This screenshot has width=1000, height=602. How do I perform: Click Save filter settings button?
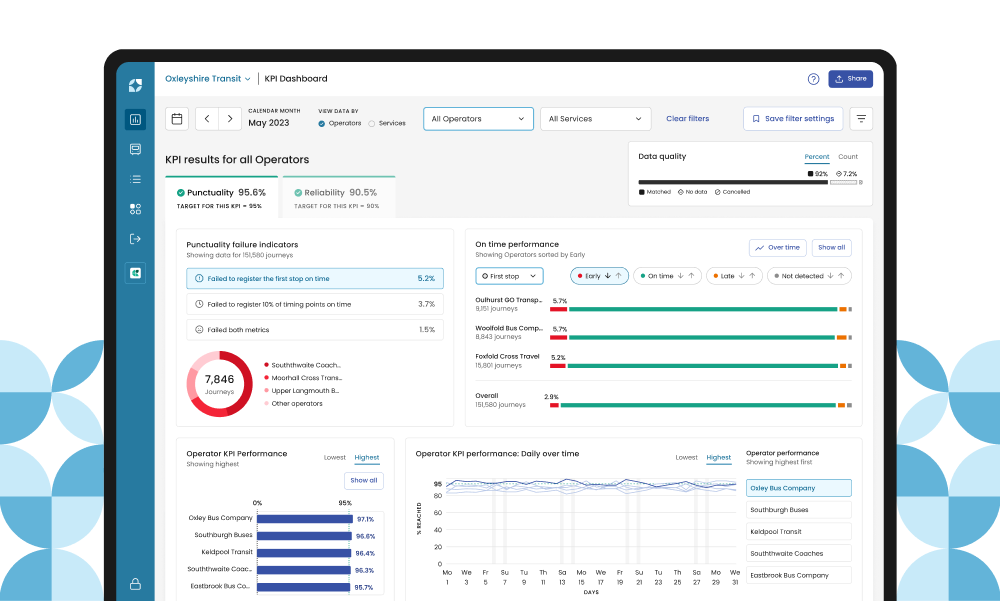[x=793, y=119]
